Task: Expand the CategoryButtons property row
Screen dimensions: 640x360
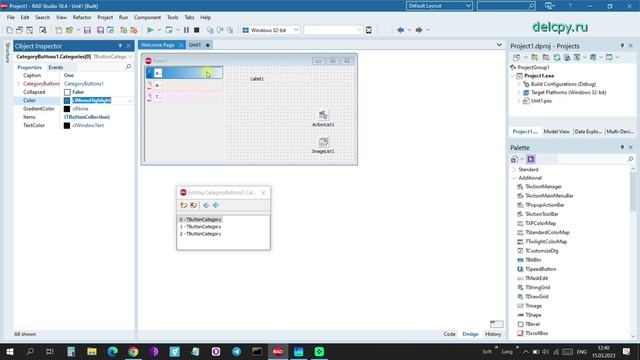Action: (x=18, y=84)
